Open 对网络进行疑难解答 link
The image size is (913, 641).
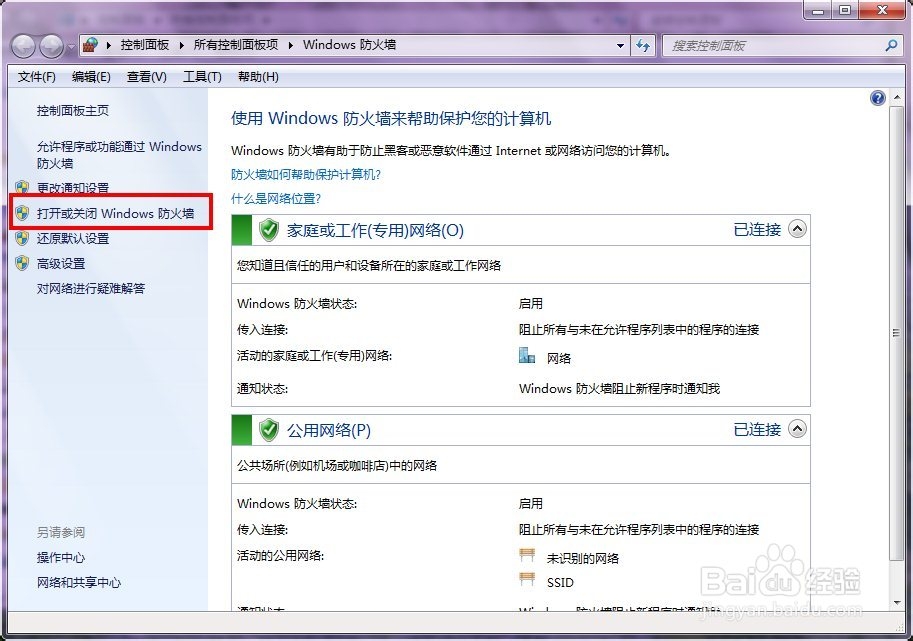click(x=91, y=288)
